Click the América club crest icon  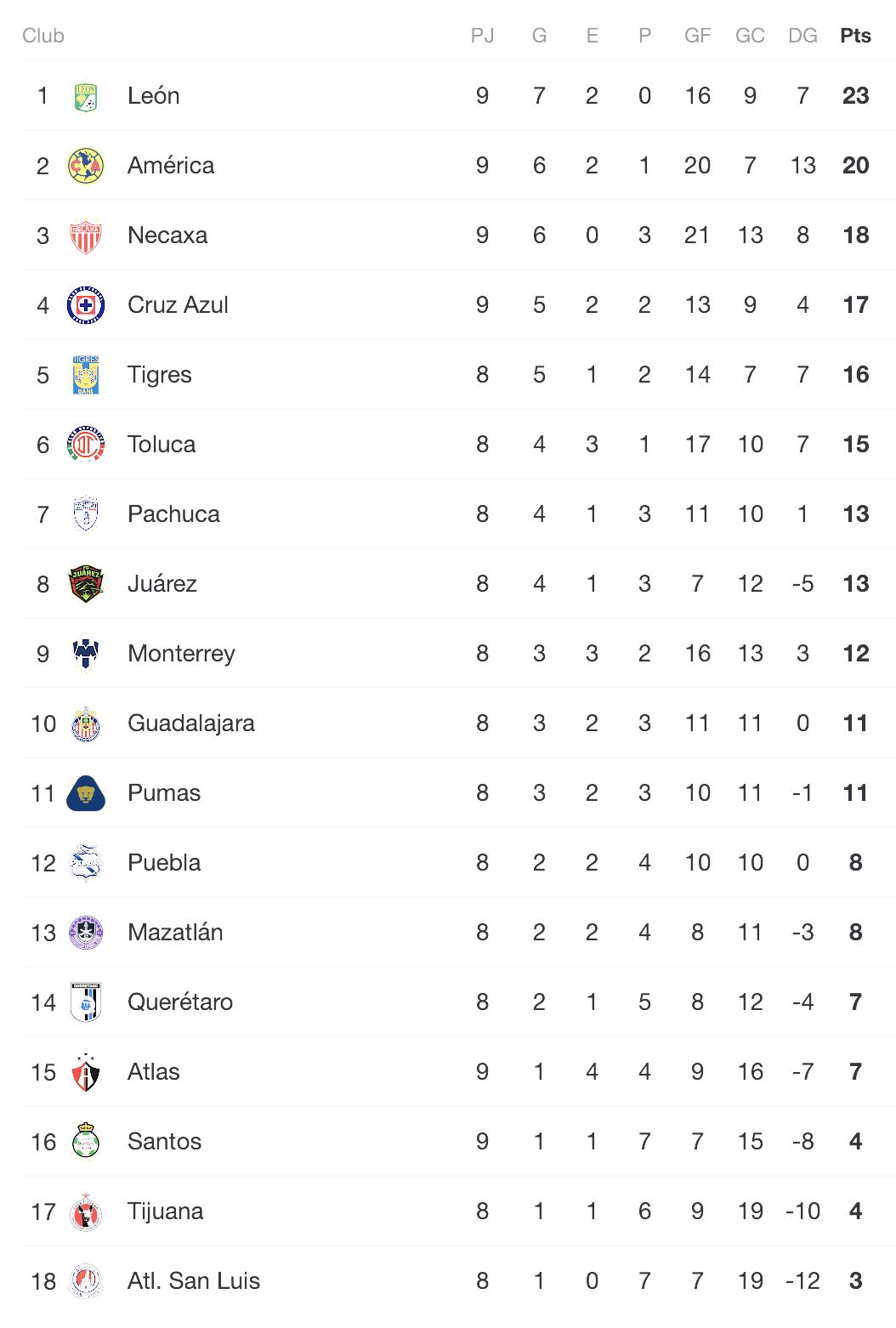pyautogui.click(x=86, y=166)
